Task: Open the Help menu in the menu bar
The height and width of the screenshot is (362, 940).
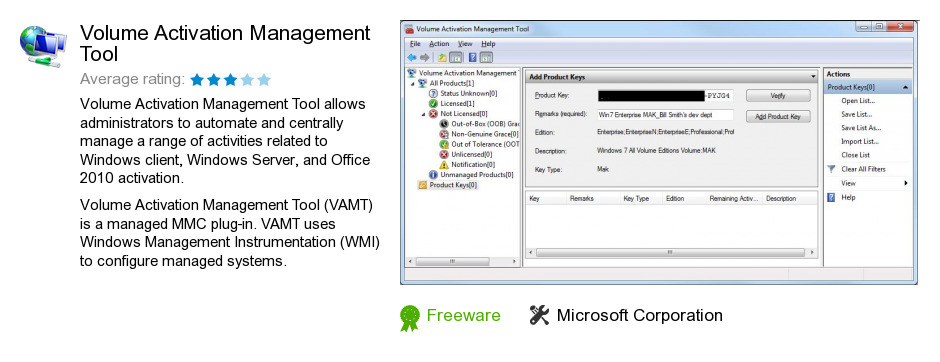Action: tap(488, 44)
